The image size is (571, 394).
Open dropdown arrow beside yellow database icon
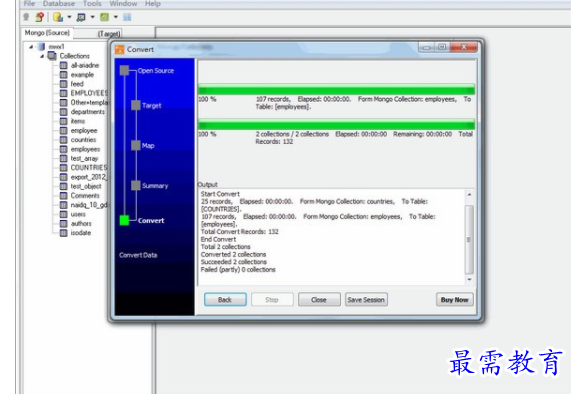pyautogui.click(x=69, y=17)
